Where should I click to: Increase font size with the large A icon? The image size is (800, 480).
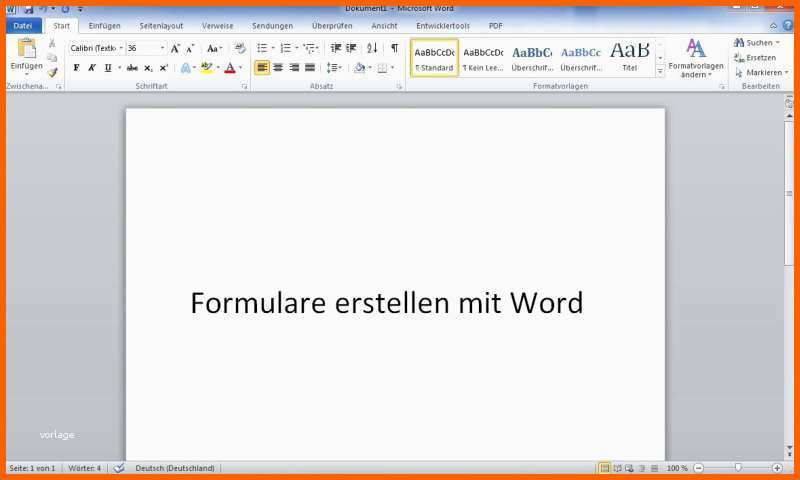point(175,48)
